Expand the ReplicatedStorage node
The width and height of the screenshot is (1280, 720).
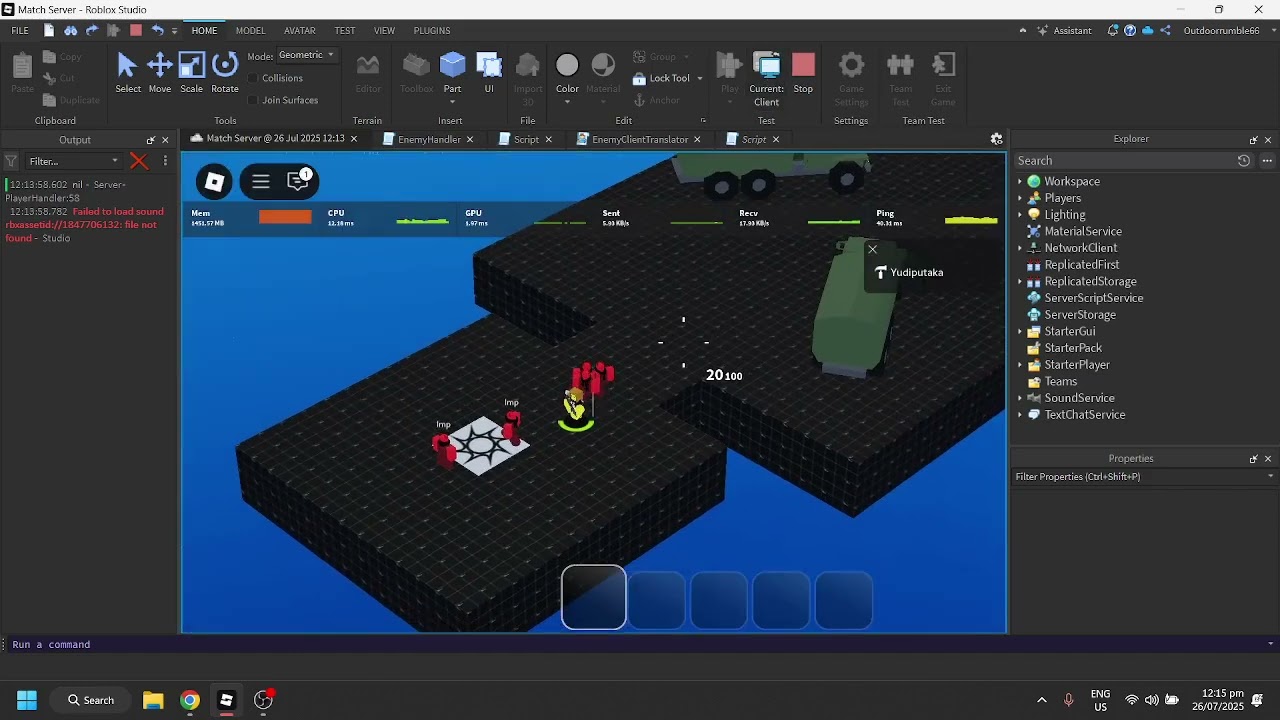(x=1020, y=282)
